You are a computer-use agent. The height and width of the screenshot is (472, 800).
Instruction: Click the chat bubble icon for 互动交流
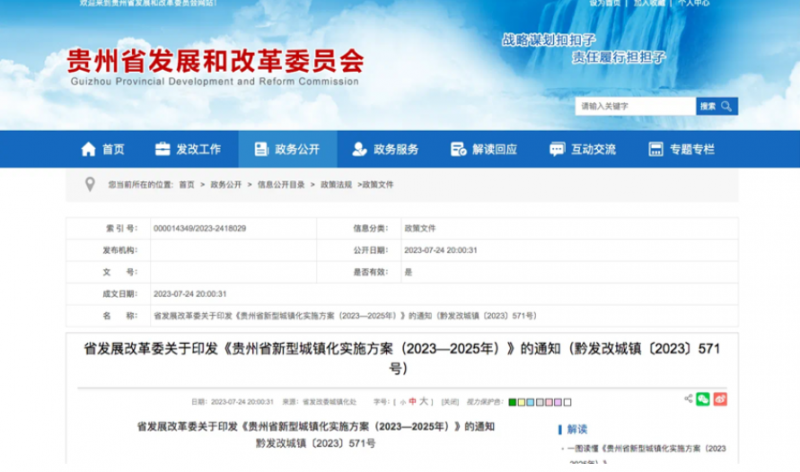(x=557, y=149)
